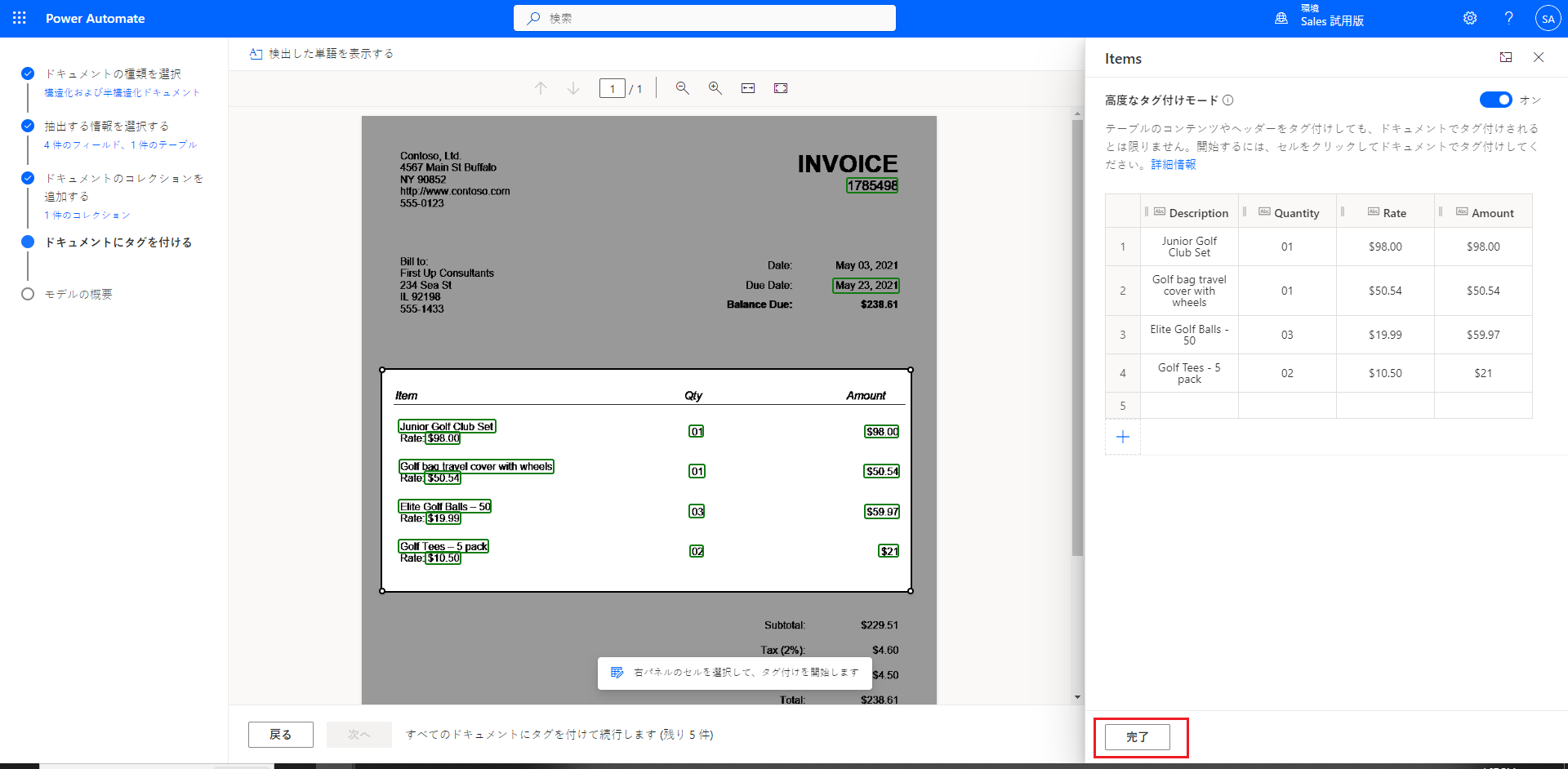Open the settings gear icon
The image size is (1568, 769).
click(1470, 18)
